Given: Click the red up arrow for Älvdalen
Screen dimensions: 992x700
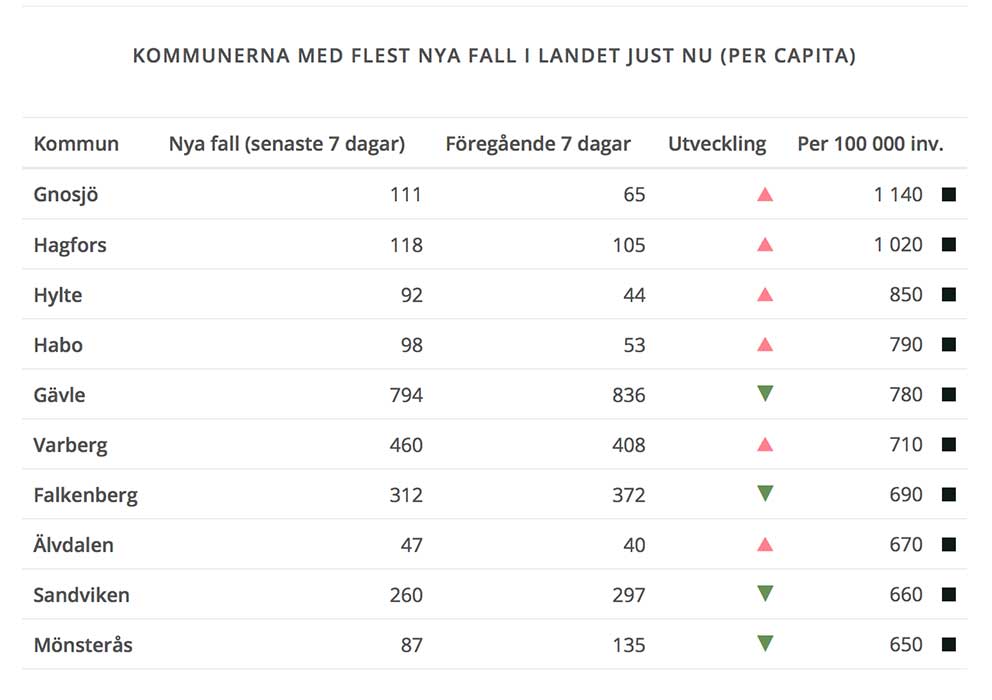Looking at the screenshot, I should pyautogui.click(x=765, y=544).
